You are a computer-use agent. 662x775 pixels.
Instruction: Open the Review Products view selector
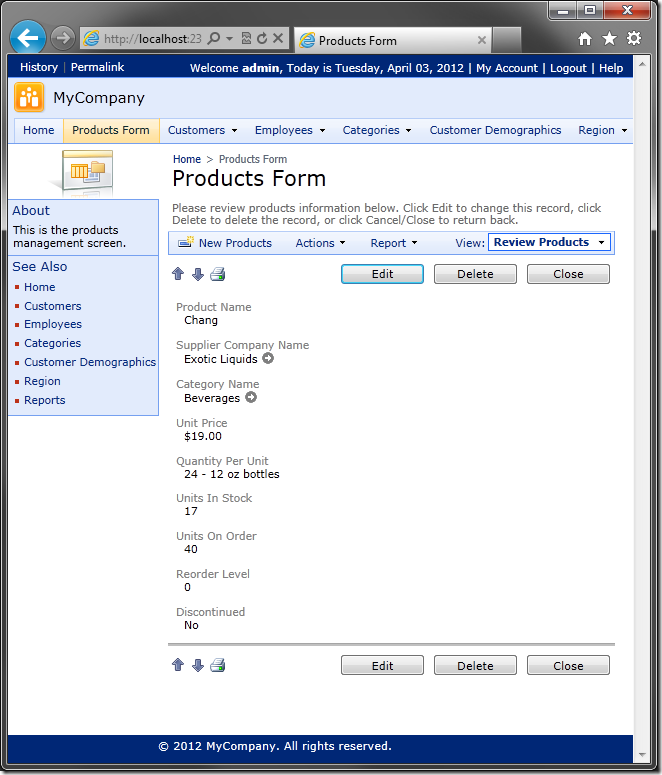pyautogui.click(x=549, y=242)
